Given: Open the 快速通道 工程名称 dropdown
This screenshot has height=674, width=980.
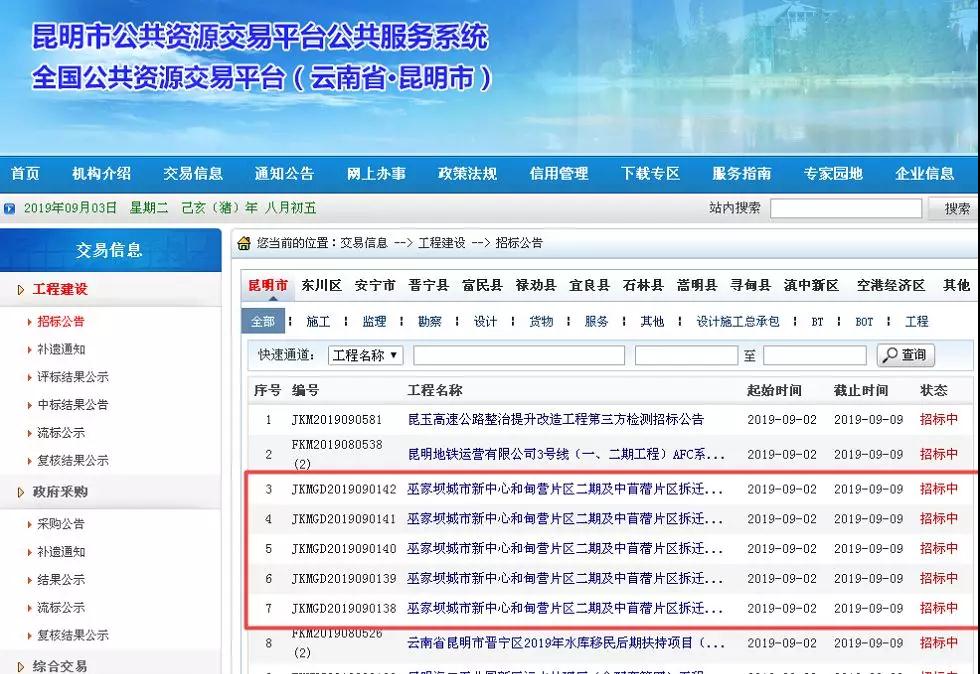Looking at the screenshot, I should pos(365,355).
